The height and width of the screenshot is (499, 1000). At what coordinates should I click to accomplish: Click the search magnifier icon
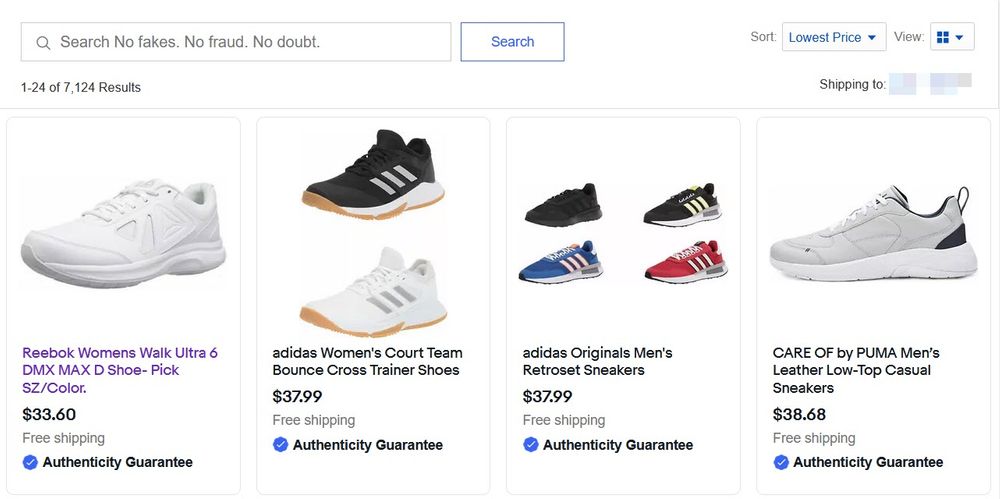[x=43, y=43]
